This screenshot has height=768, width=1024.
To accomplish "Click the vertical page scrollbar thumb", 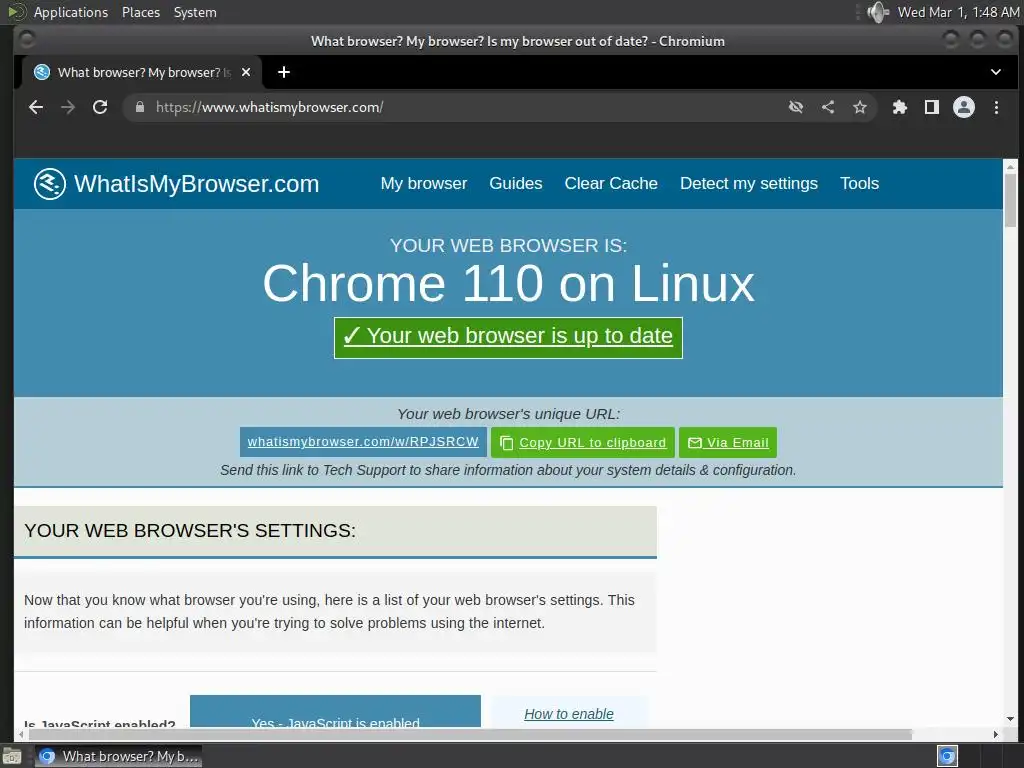I will 1010,200.
